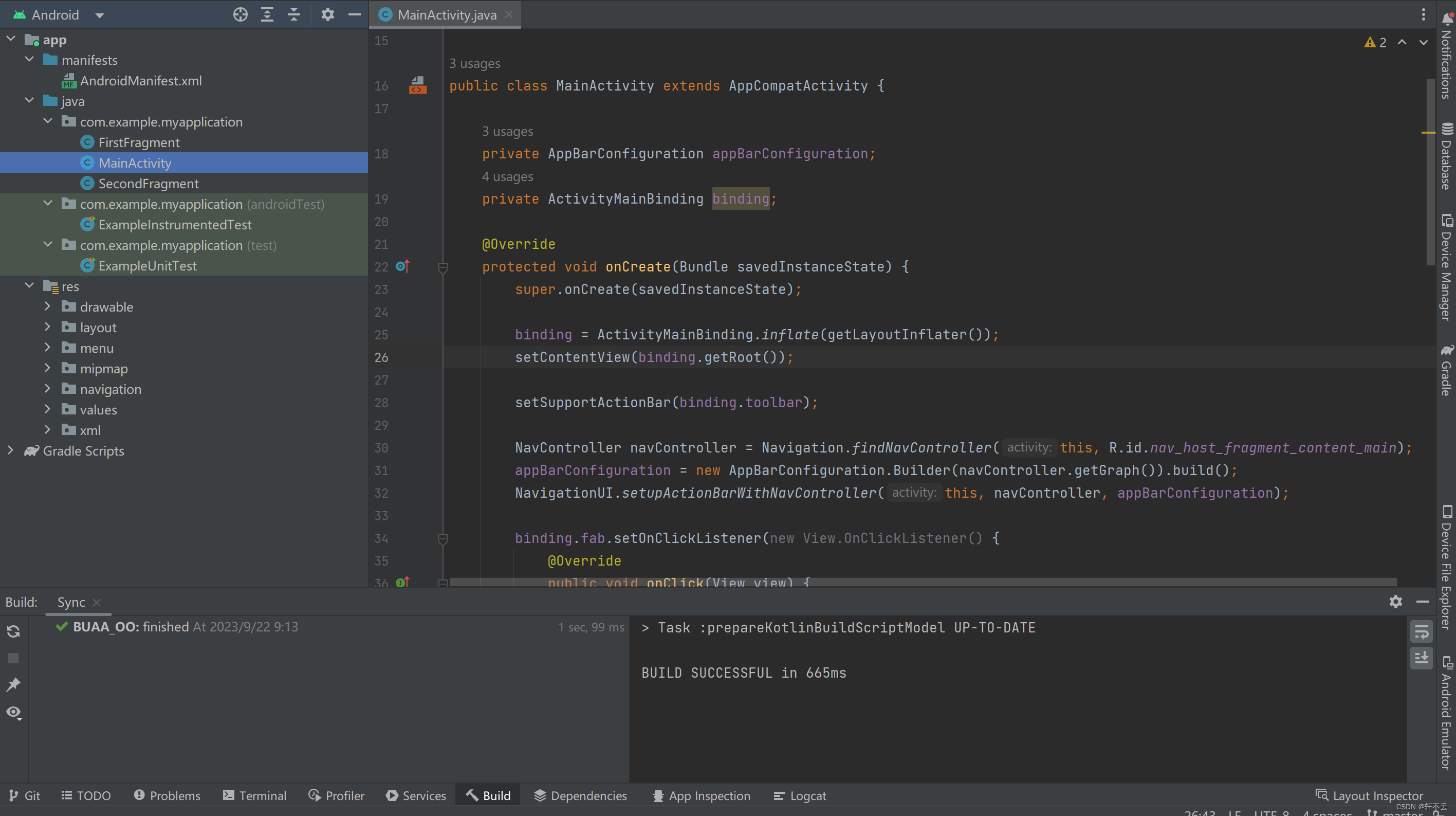The width and height of the screenshot is (1456, 816).
Task: Open editor tab options menu
Action: pos(1423,15)
